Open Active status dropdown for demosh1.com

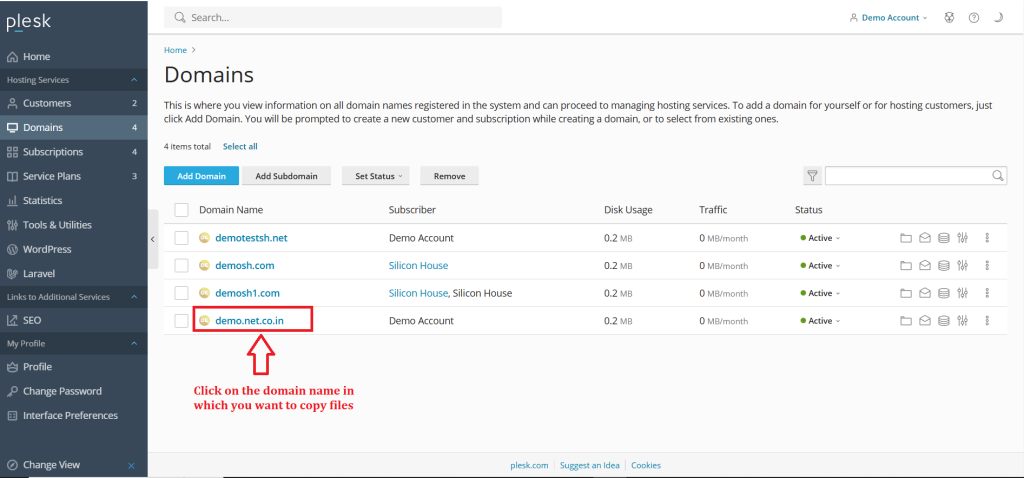pos(820,293)
